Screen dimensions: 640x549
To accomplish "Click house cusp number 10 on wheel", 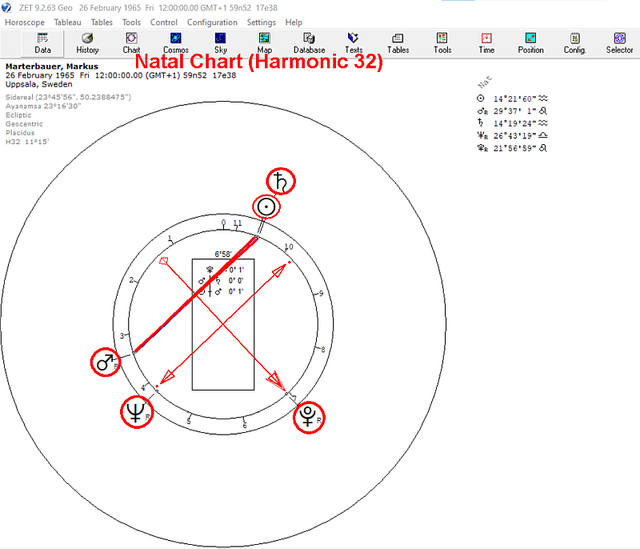I will pyautogui.click(x=289, y=247).
